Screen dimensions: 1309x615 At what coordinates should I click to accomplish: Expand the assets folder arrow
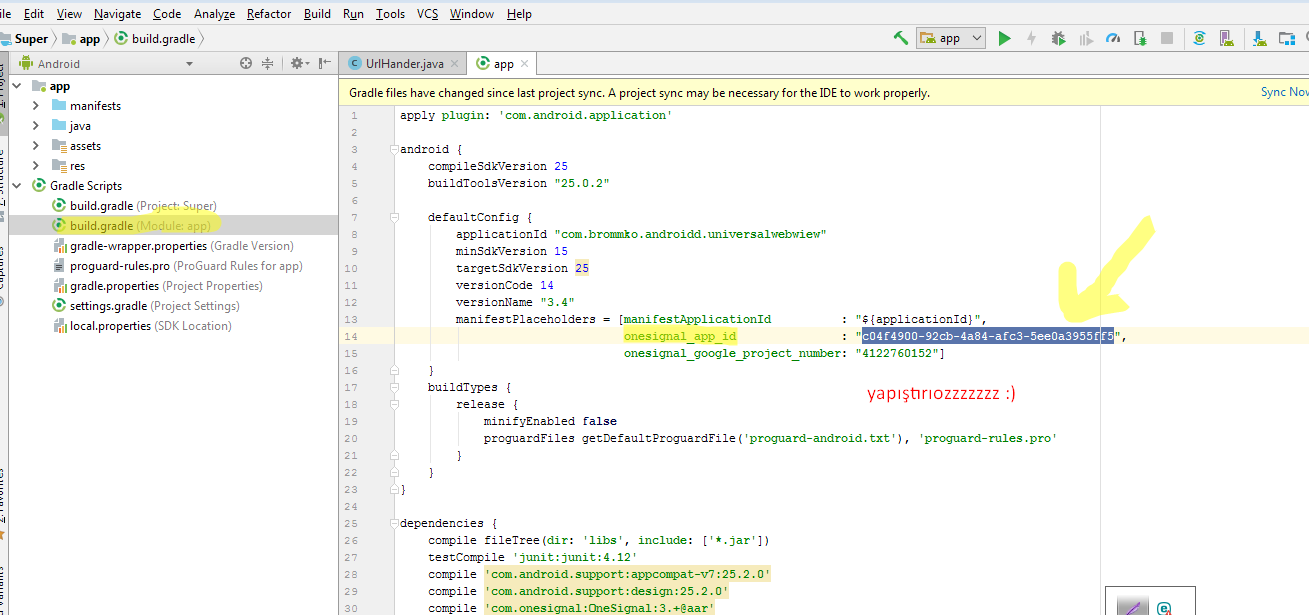click(36, 146)
